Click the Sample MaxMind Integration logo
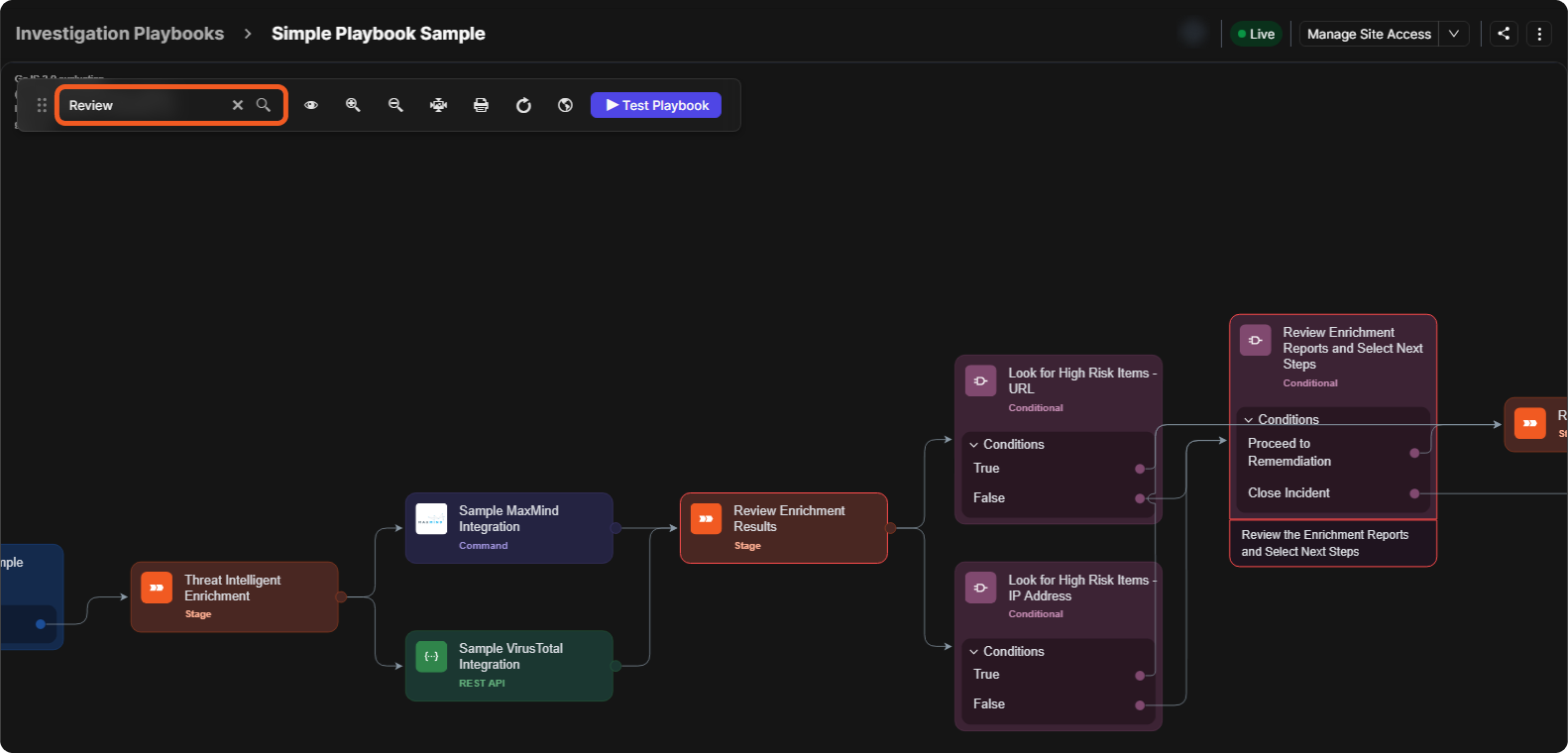The height and width of the screenshot is (753, 1568). tap(431, 518)
